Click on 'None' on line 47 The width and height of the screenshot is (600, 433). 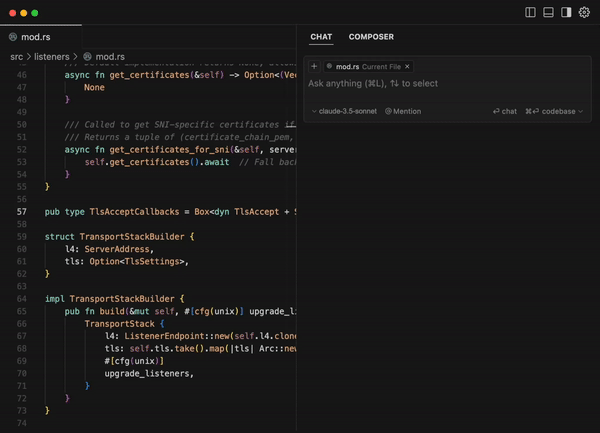pyautogui.click(x=94, y=87)
